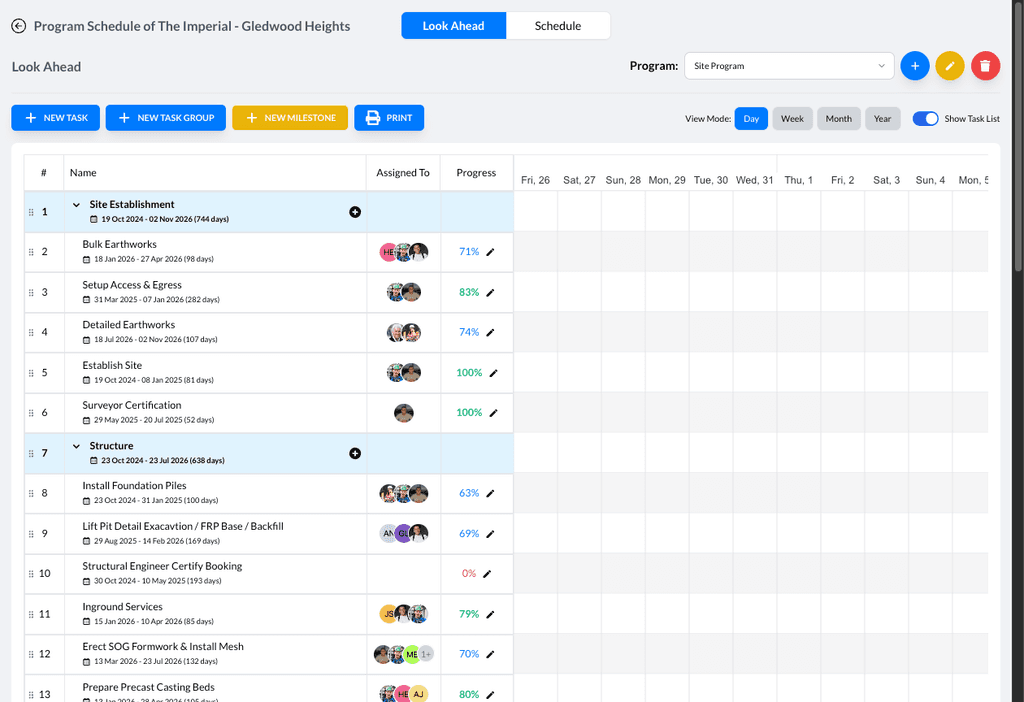Toggle the Show Task List switch
Screen dimensions: 1024x702
pos(923,118)
